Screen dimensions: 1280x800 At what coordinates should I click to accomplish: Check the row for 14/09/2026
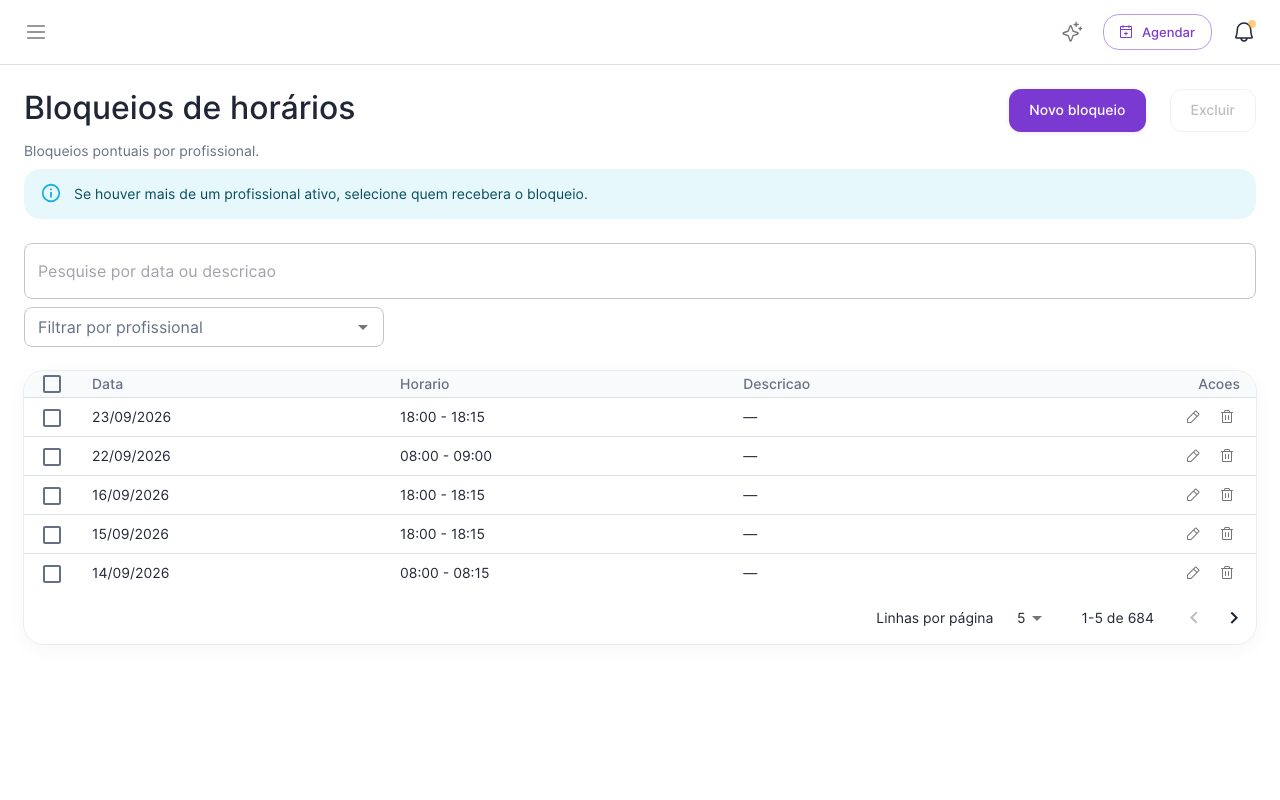[52, 574]
